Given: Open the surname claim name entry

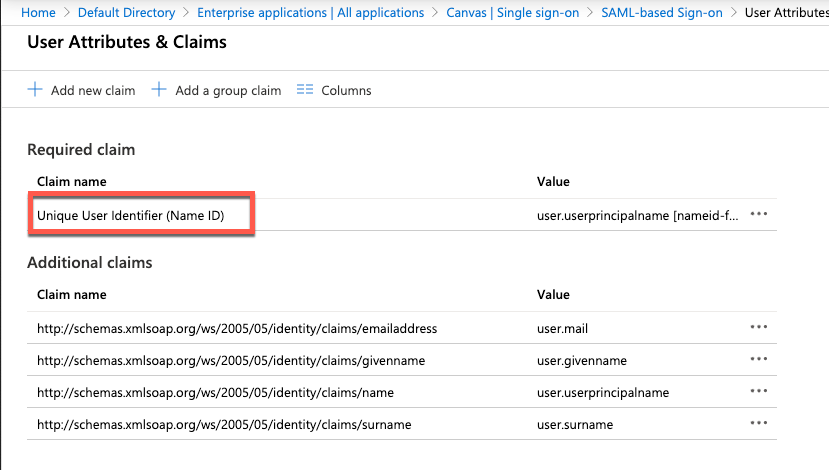Looking at the screenshot, I should 223,425.
